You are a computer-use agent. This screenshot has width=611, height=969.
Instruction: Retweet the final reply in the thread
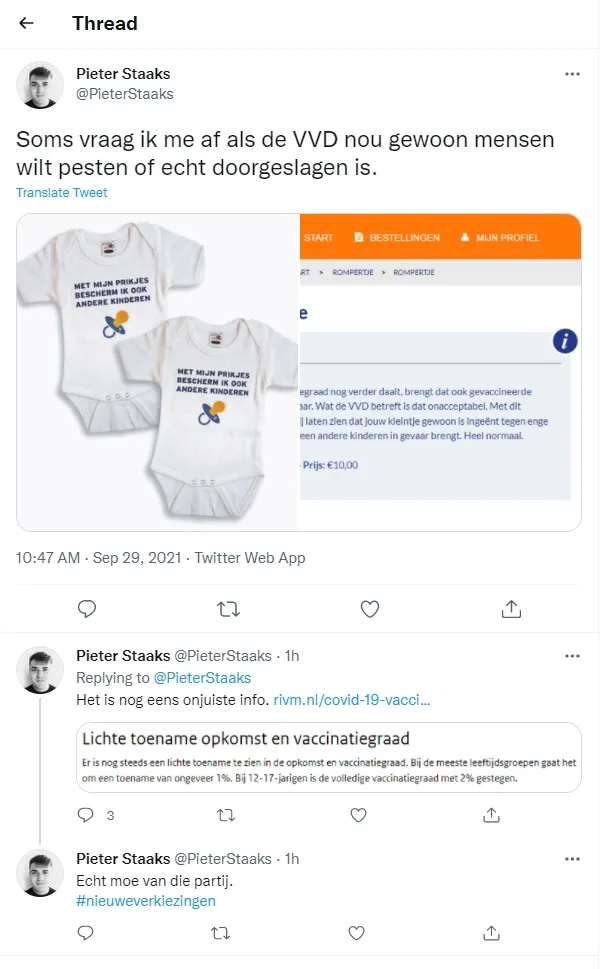[222, 932]
